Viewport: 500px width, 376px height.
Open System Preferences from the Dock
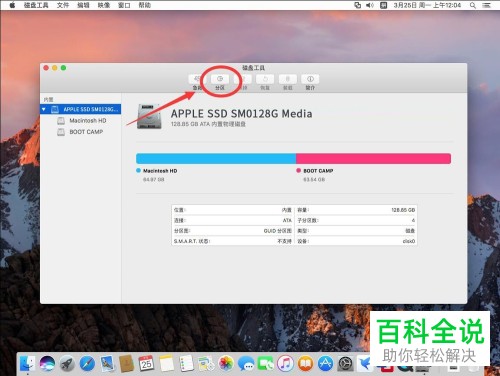(345, 363)
